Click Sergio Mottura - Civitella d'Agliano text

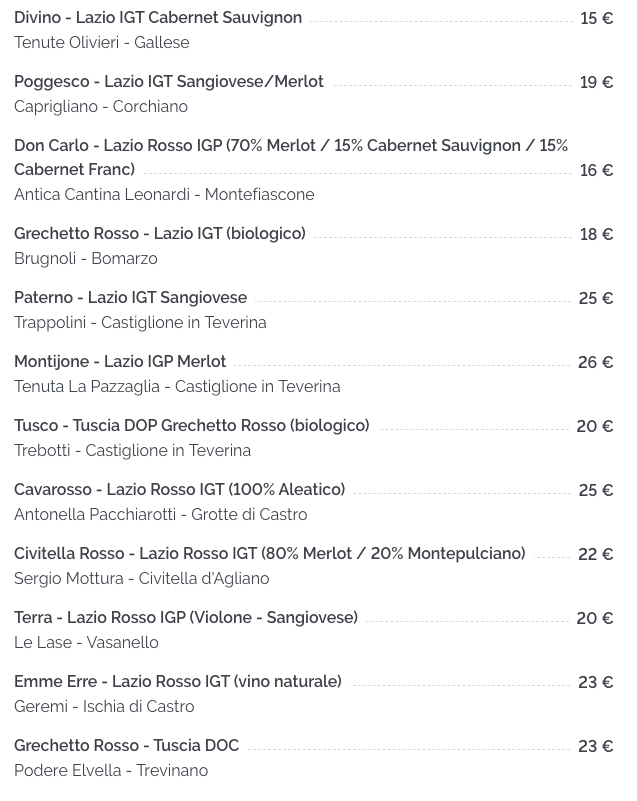coord(141,579)
